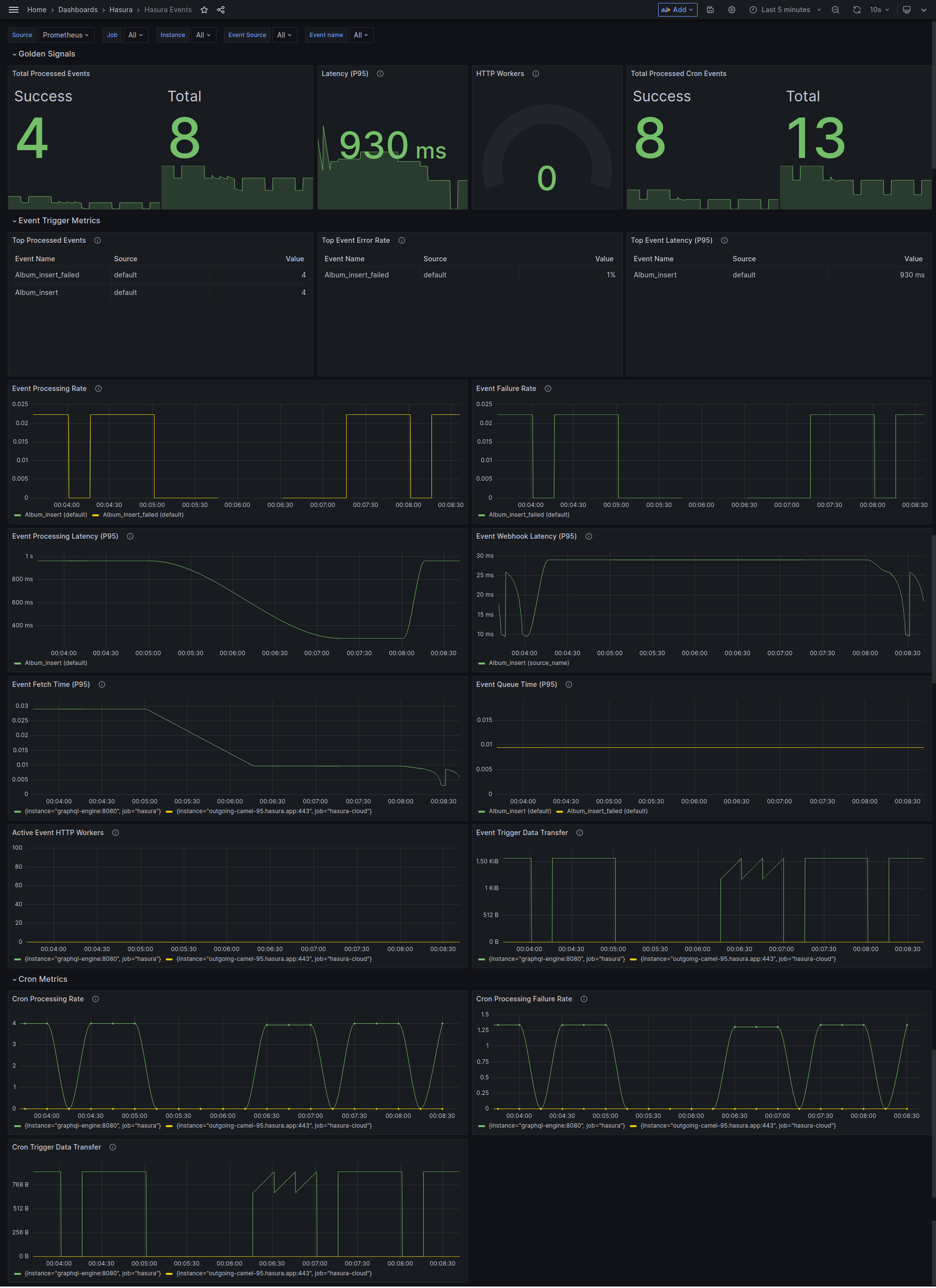The width and height of the screenshot is (936, 1288).
Task: Click yellow swatch of Album_insert_failed in Queue Time legend
Action: [560, 812]
